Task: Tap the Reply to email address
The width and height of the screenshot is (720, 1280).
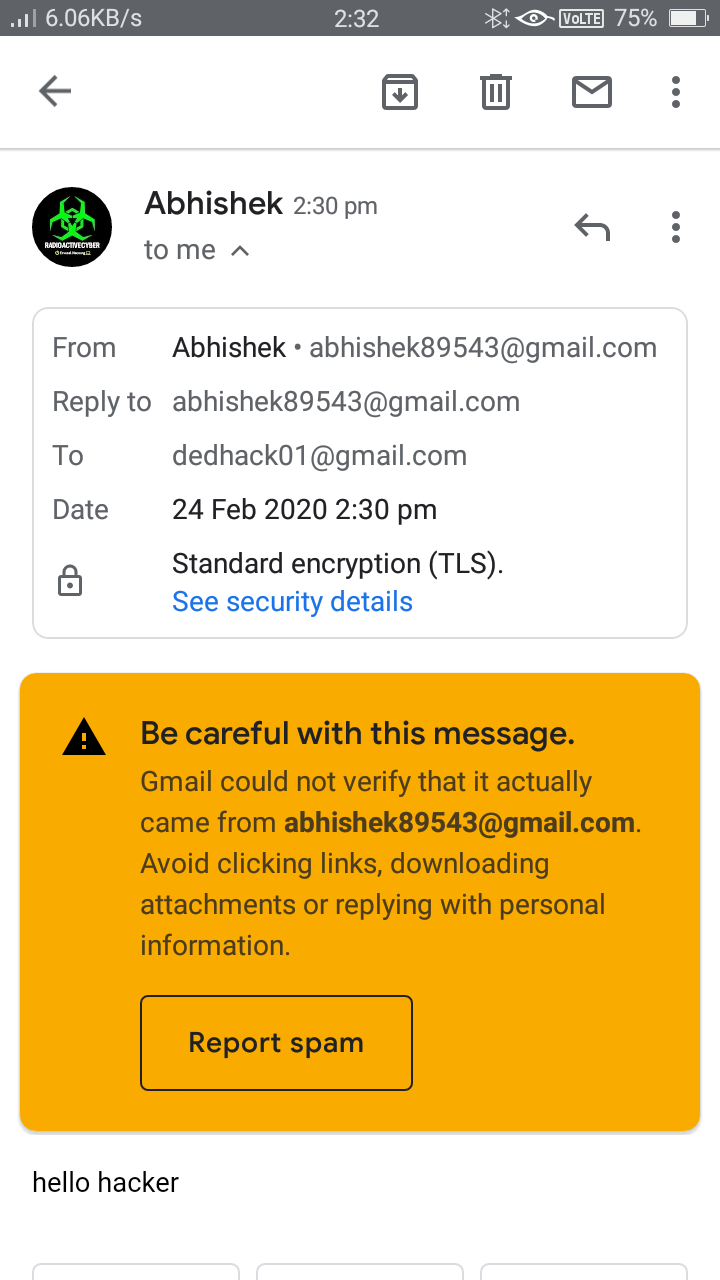Action: click(x=346, y=402)
